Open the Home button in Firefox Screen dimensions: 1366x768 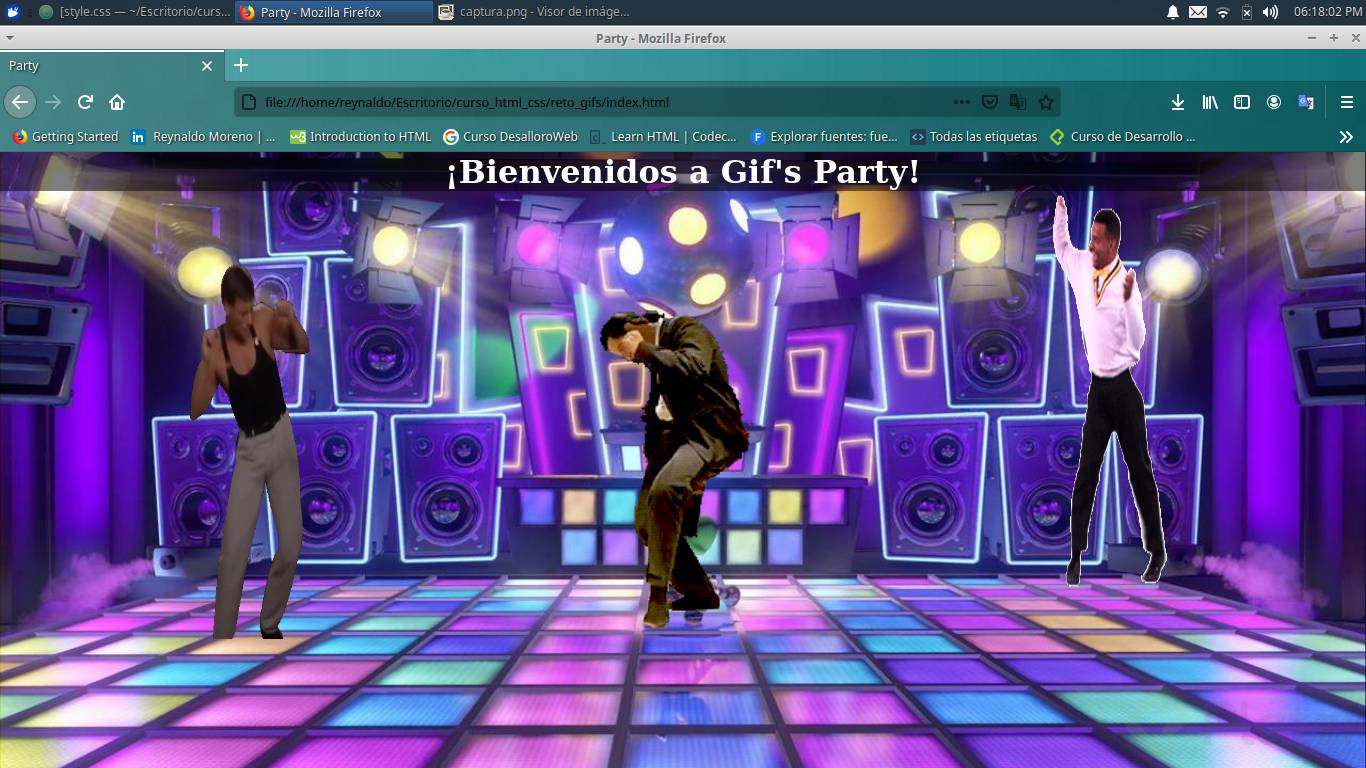pos(116,101)
